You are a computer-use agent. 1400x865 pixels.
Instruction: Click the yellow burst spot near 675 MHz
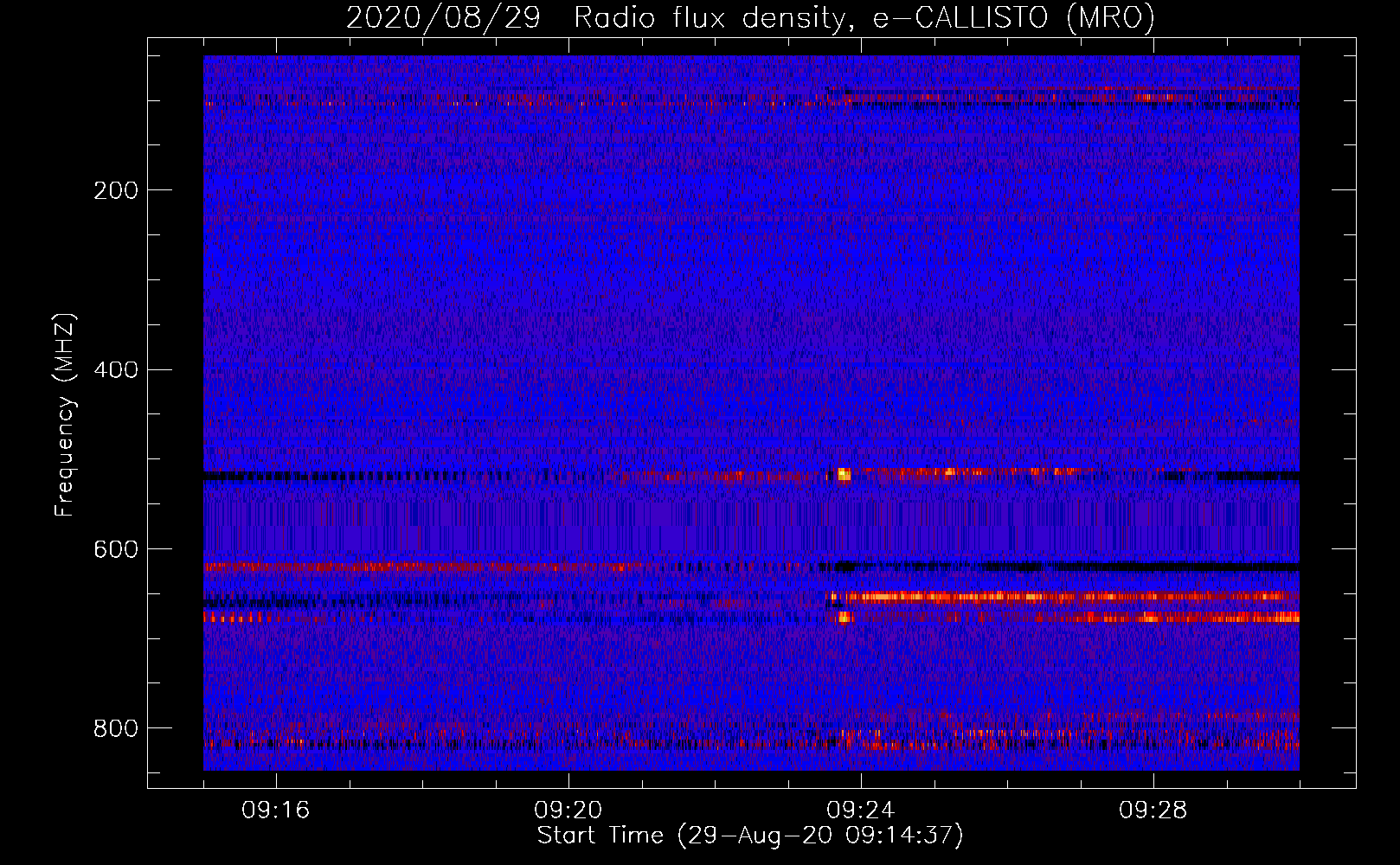[844, 617]
